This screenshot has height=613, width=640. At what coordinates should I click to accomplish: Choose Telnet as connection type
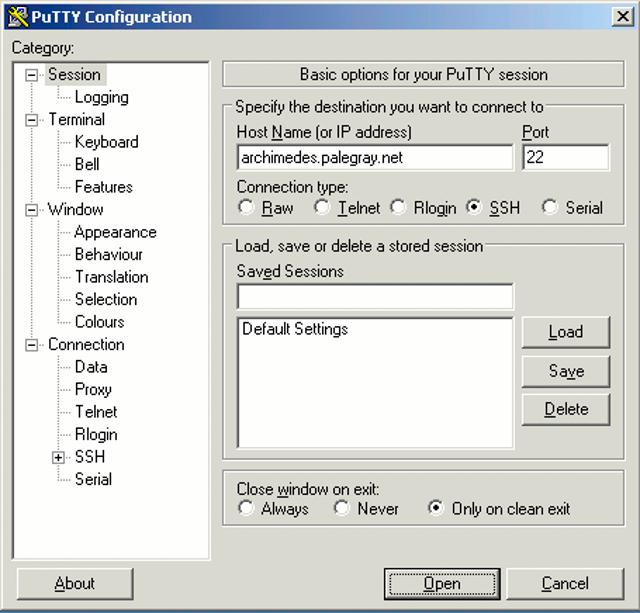(x=322, y=208)
